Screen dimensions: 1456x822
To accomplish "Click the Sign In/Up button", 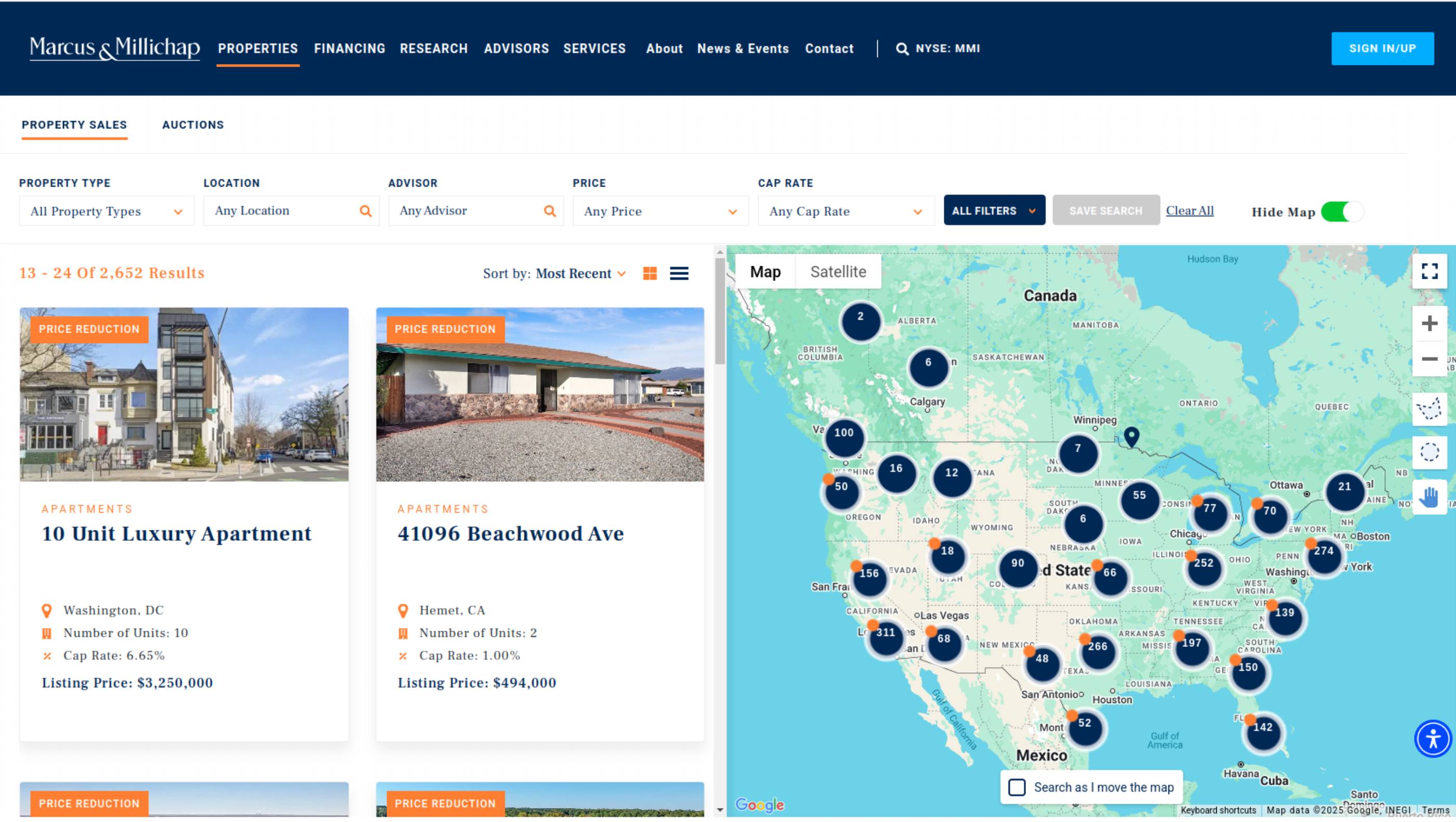I will point(1382,48).
